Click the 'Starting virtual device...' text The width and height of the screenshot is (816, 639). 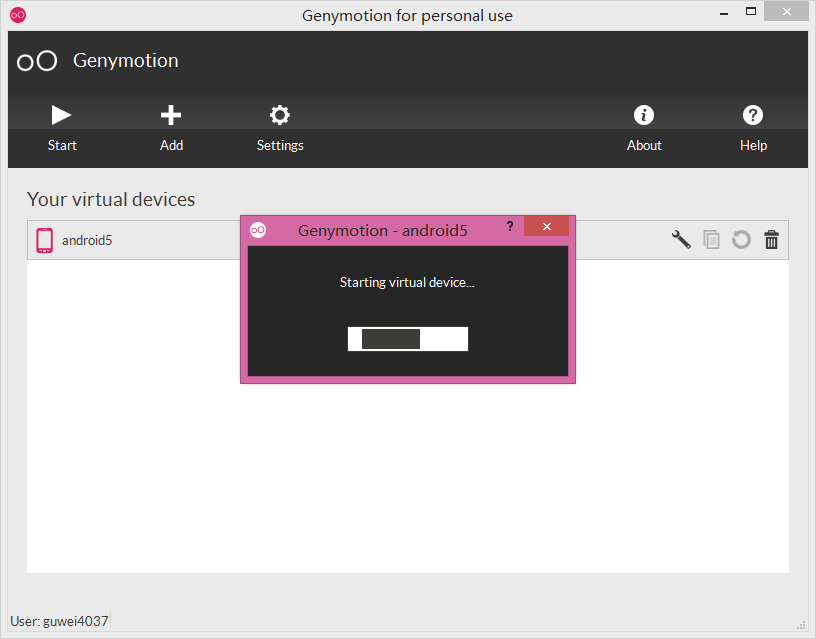tap(407, 283)
